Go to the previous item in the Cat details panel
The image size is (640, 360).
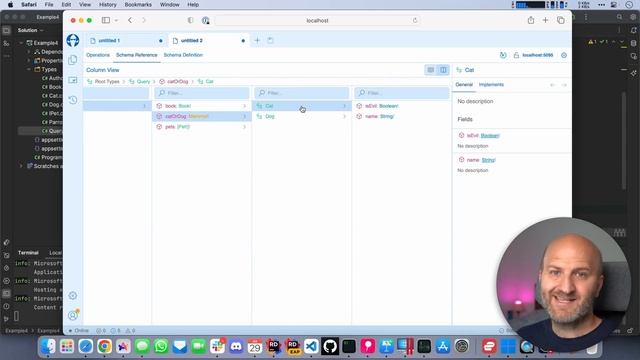552,85
